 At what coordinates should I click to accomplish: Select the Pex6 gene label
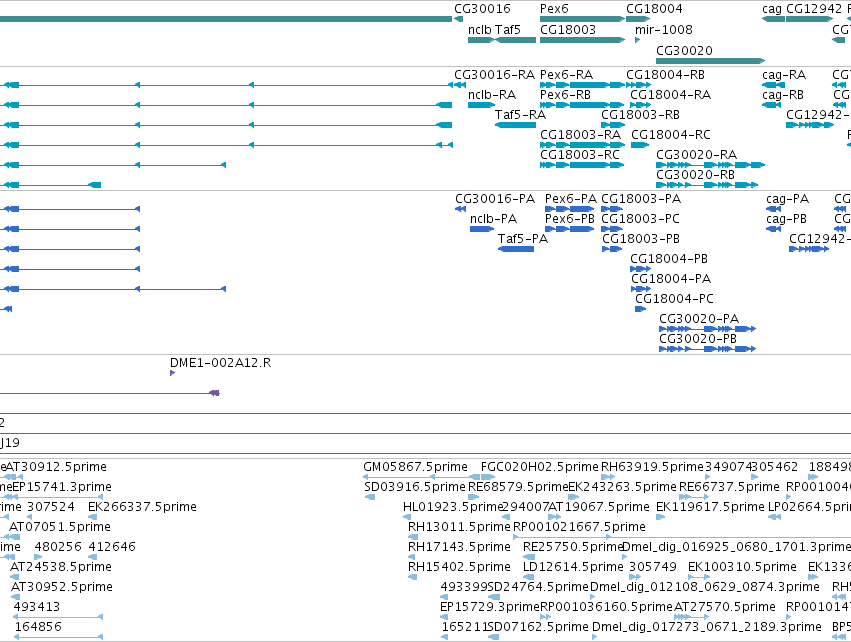[x=554, y=9]
